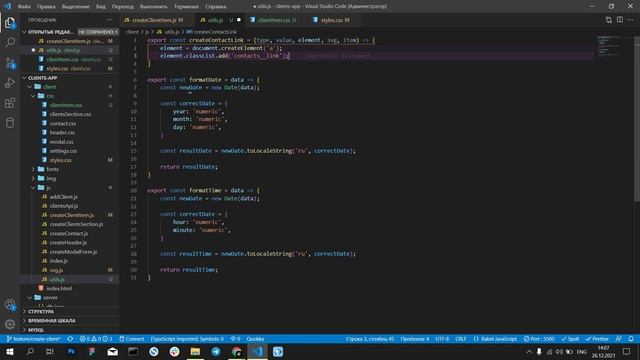
Task: Open the database view in activity bar
Action: [10, 123]
